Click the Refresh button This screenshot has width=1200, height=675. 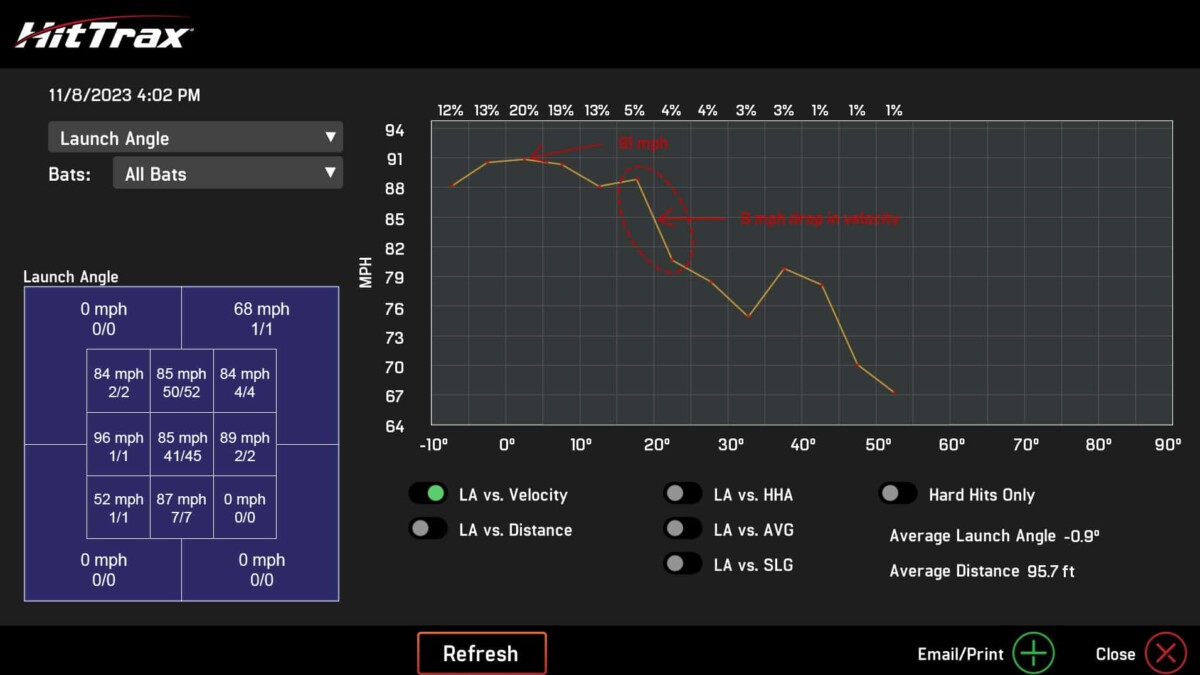[x=482, y=653]
